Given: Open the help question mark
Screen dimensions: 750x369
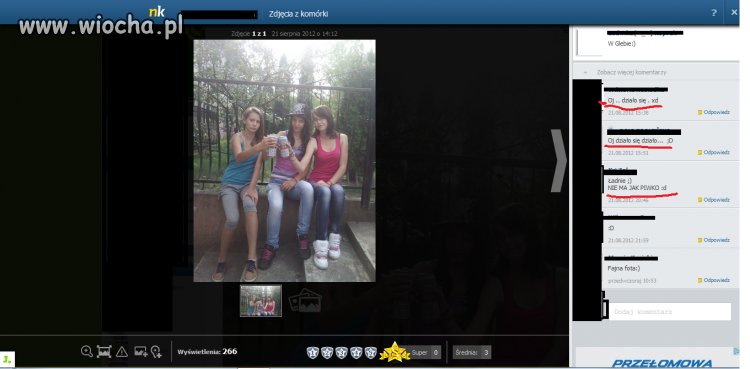Looking at the screenshot, I should (714, 13).
